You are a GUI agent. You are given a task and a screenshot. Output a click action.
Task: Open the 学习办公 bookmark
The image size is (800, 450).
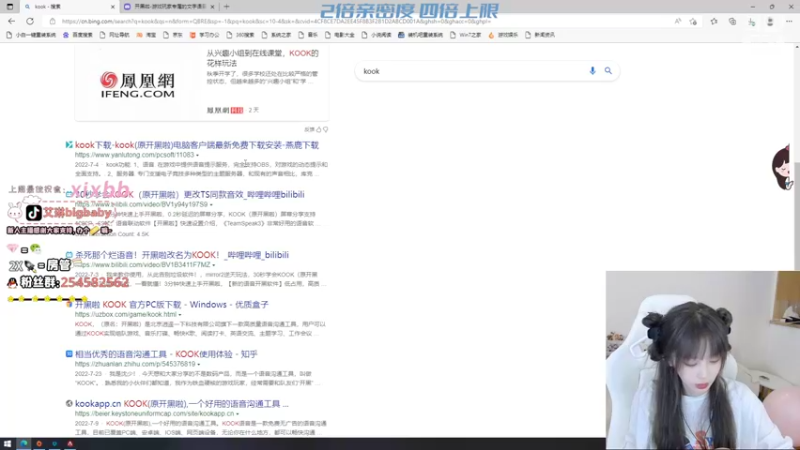pyautogui.click(x=205, y=35)
